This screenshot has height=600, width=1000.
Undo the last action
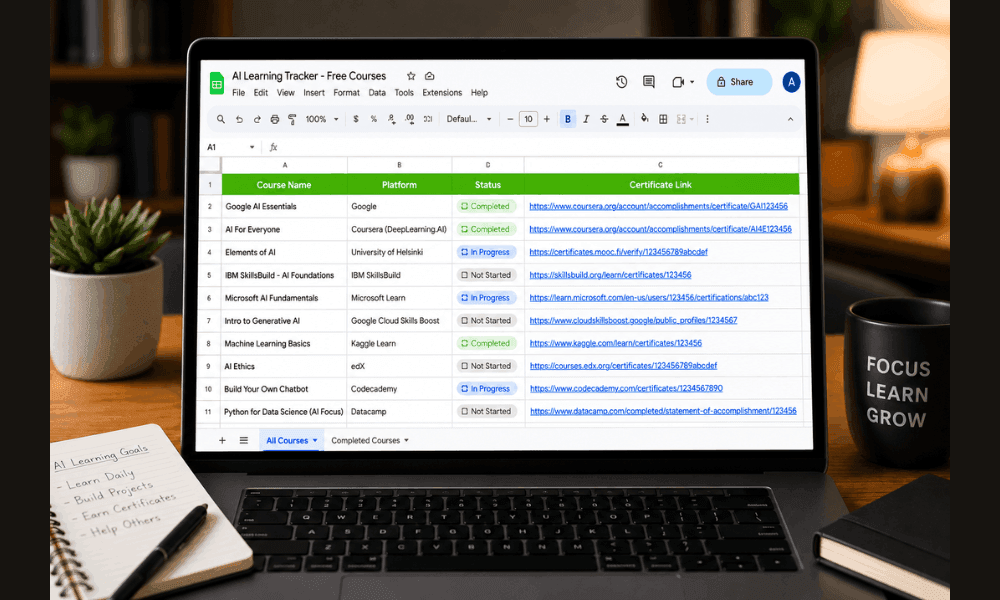coord(239,119)
